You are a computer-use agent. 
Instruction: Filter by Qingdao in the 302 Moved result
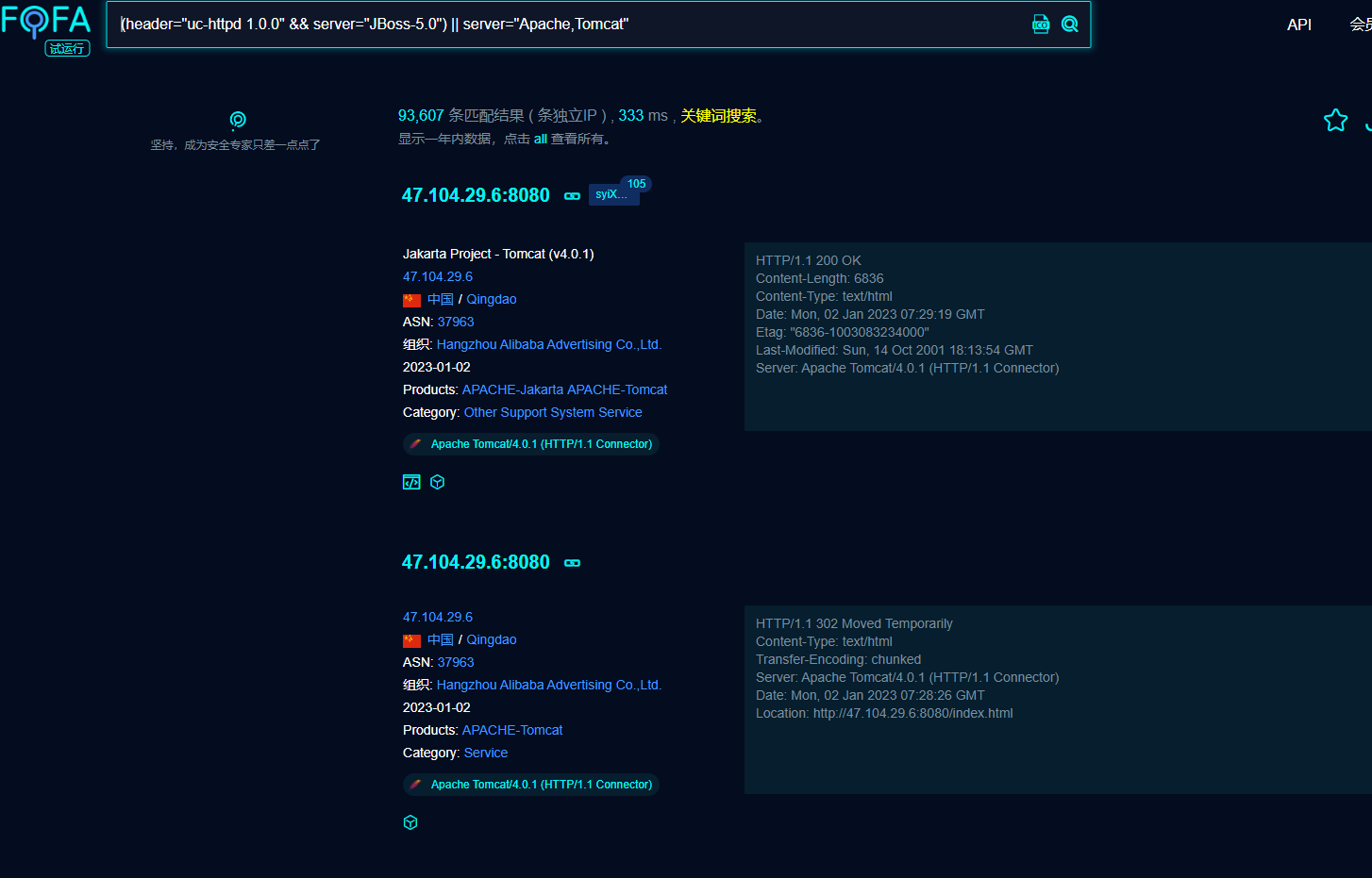(492, 639)
